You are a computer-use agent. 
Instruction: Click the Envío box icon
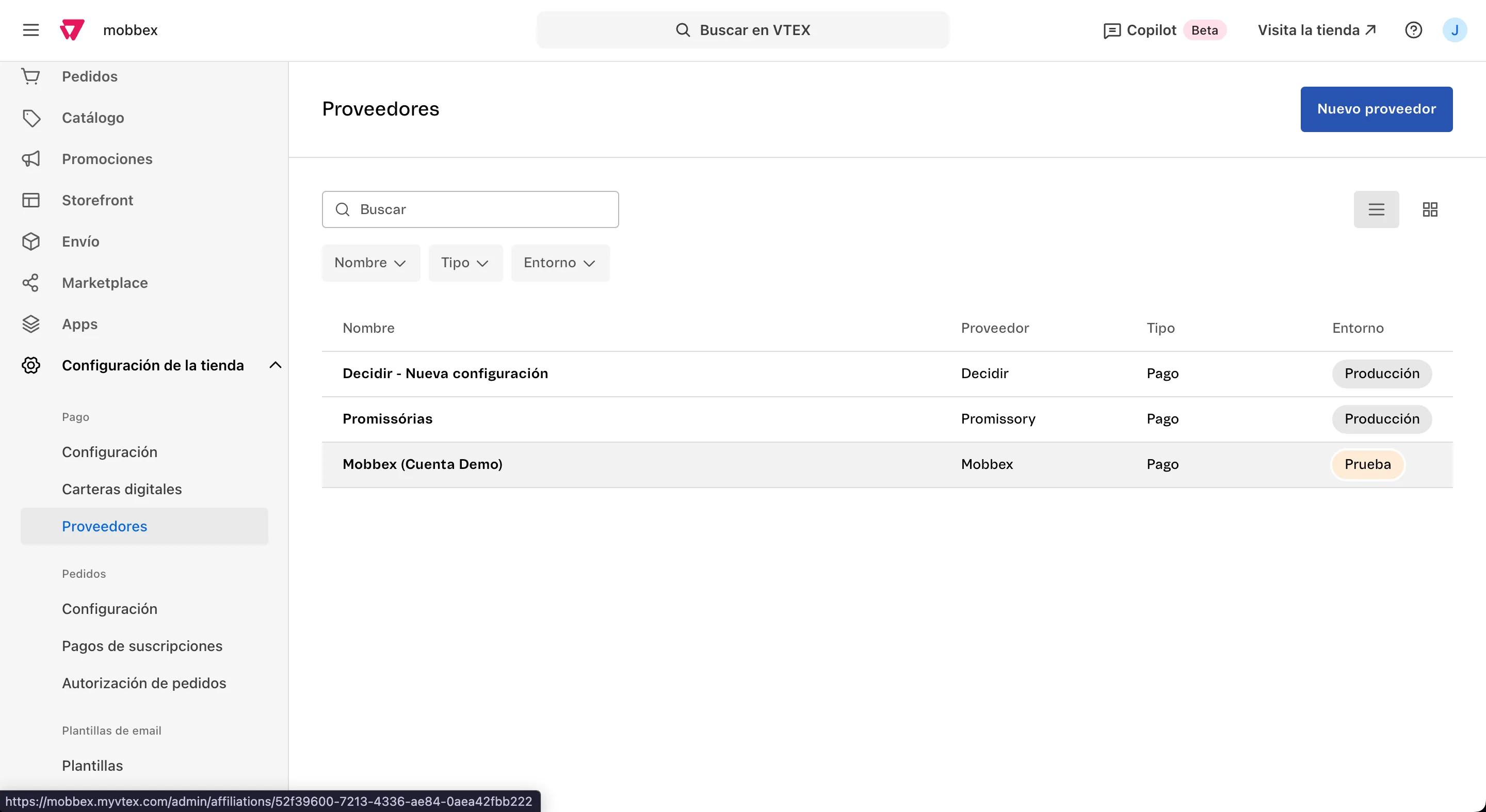30,241
